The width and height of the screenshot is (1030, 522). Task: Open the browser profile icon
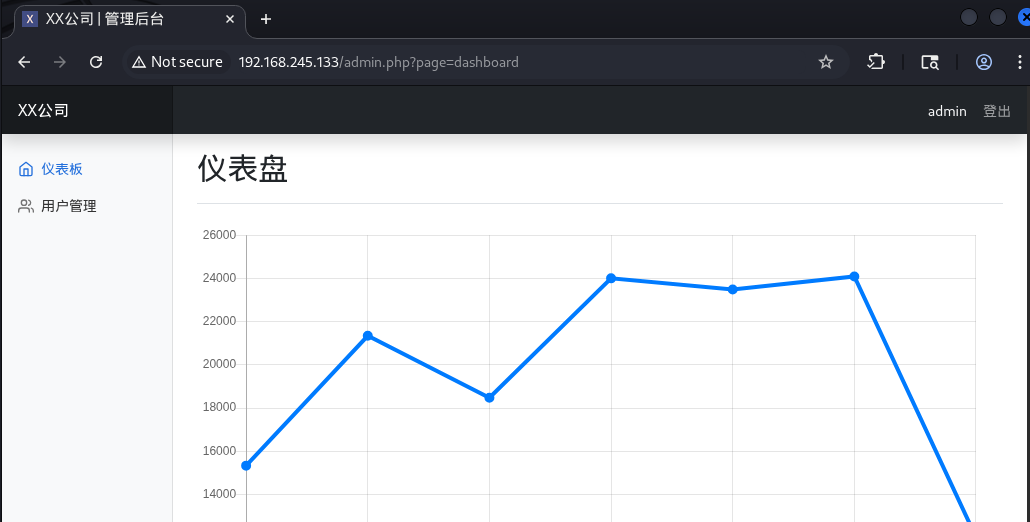tap(983, 62)
